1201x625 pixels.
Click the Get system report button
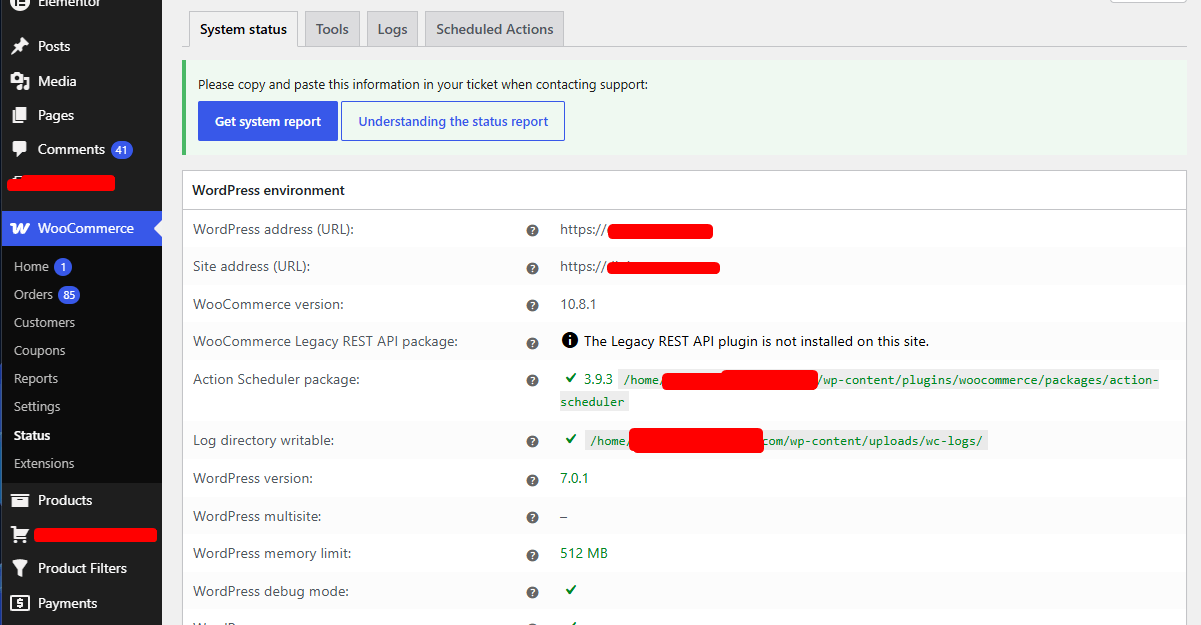[268, 121]
